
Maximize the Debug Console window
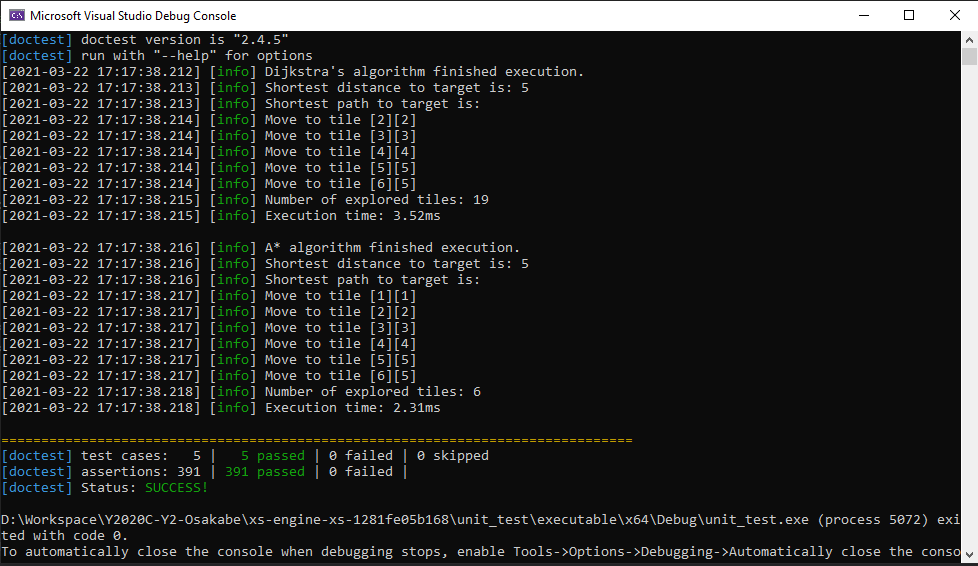(909, 16)
